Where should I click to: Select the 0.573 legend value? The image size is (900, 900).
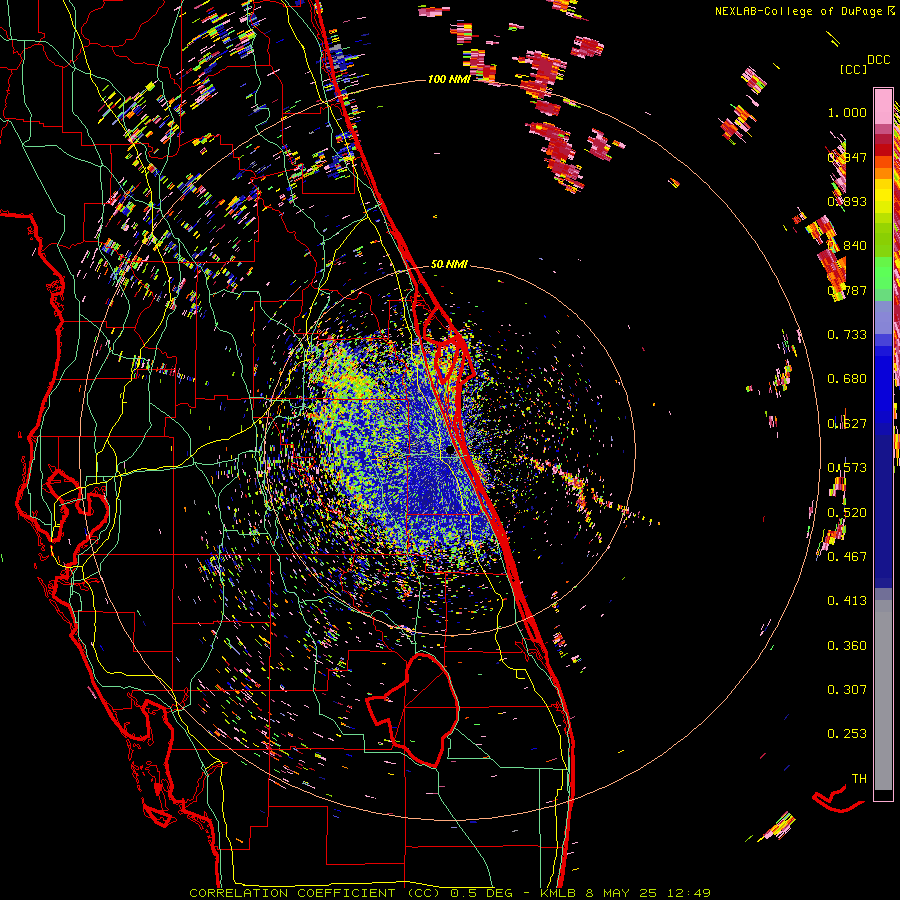point(847,468)
